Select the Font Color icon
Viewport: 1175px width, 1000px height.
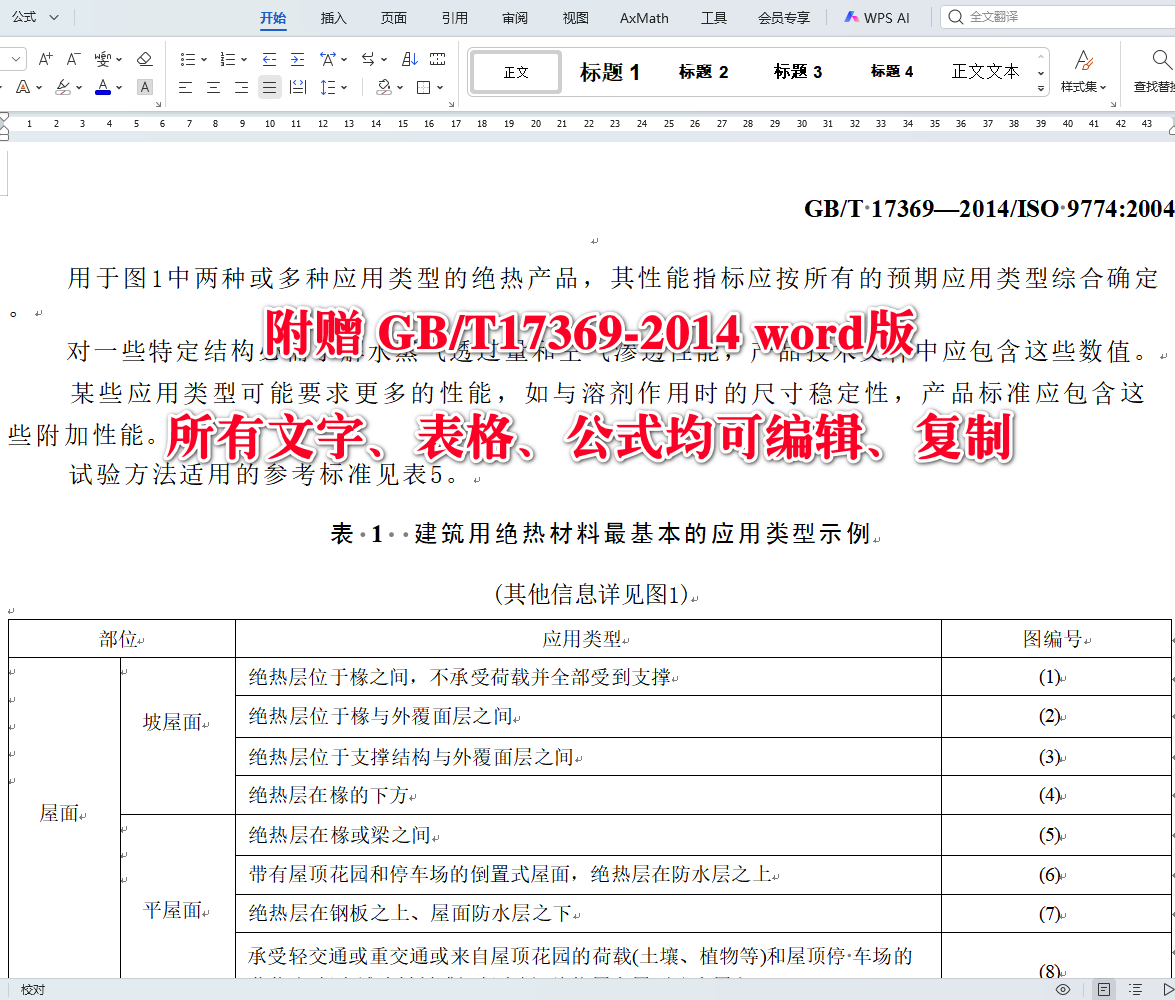pyautogui.click(x=103, y=87)
